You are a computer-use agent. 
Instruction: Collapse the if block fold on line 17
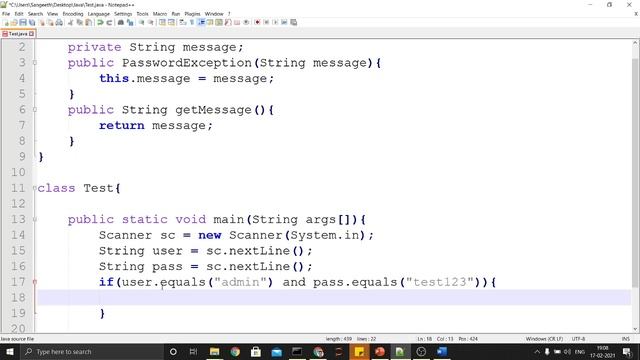(x=35, y=282)
